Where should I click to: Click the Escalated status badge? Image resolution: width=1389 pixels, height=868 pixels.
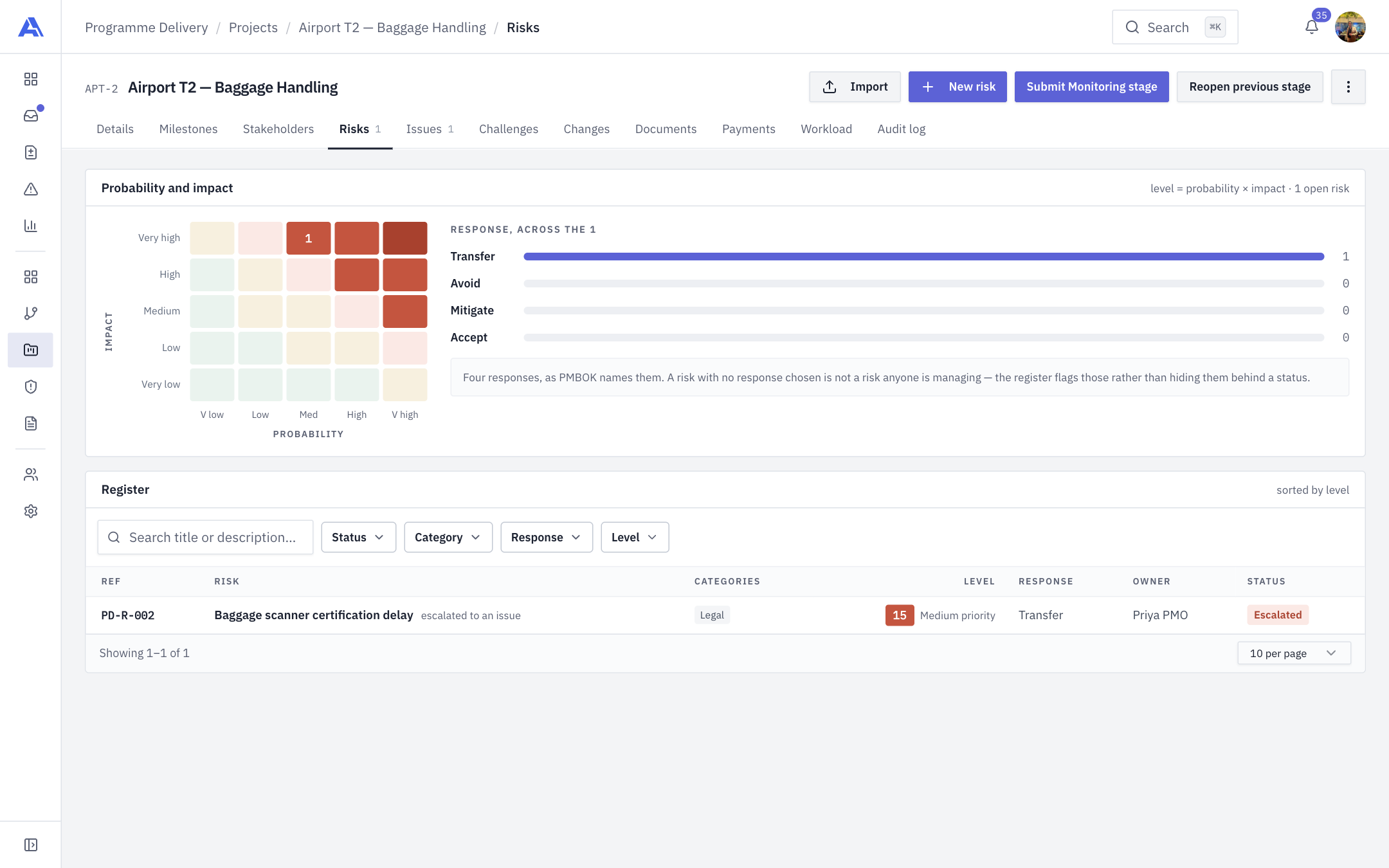click(1277, 615)
